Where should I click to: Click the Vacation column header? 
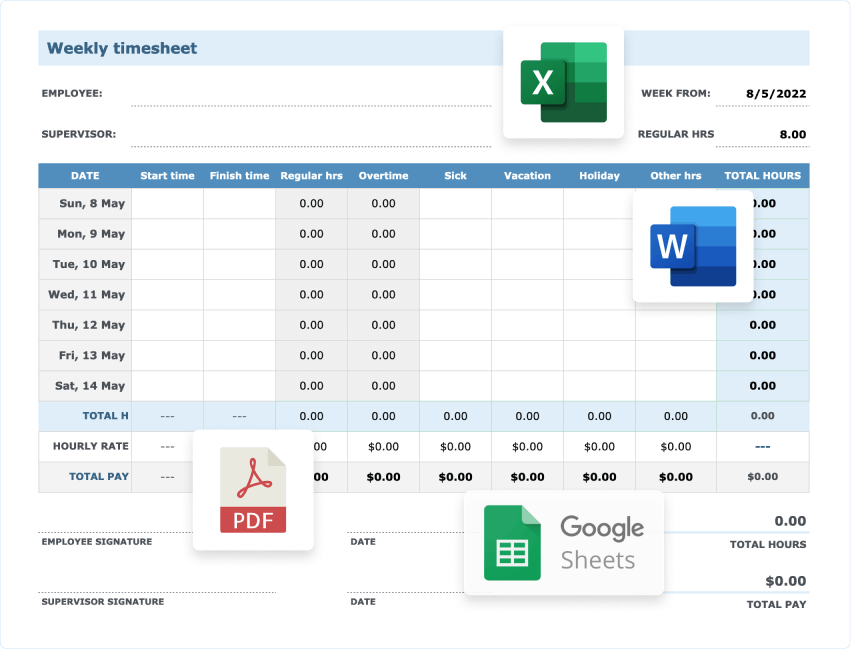pyautogui.click(x=527, y=175)
